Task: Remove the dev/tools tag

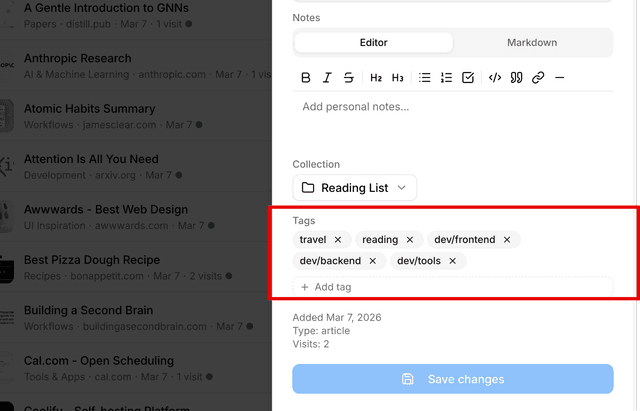Action: [x=452, y=261]
